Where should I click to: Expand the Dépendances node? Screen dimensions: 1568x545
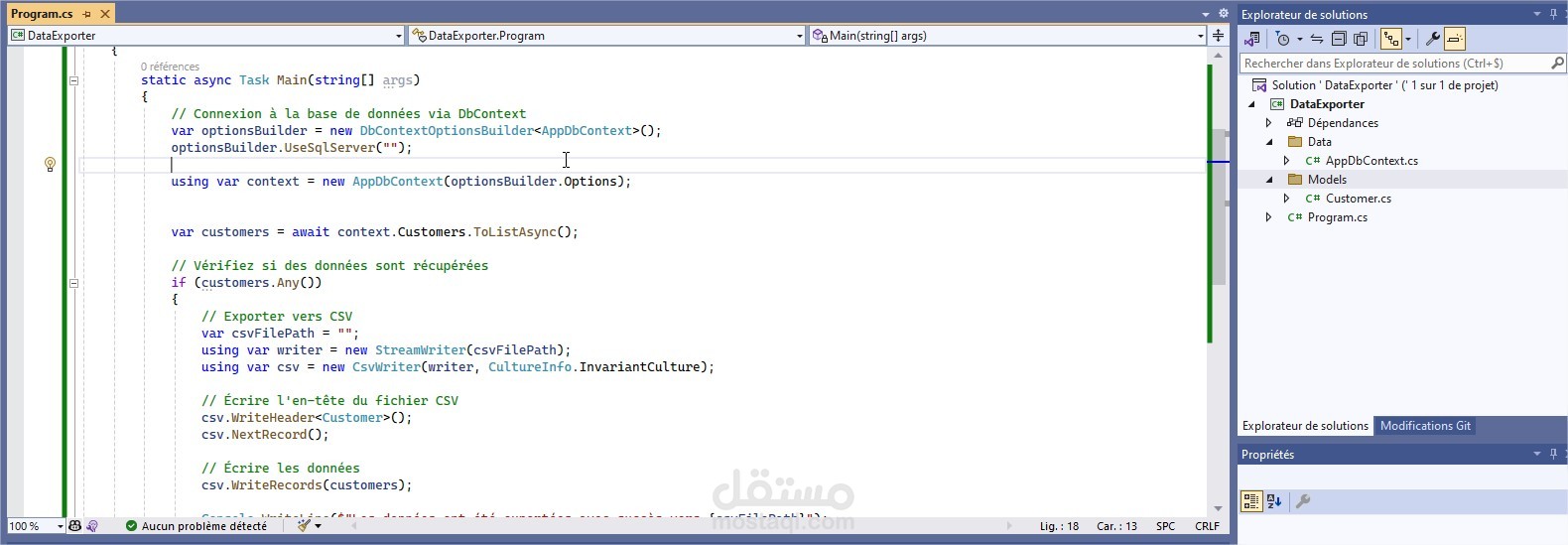click(x=1269, y=123)
